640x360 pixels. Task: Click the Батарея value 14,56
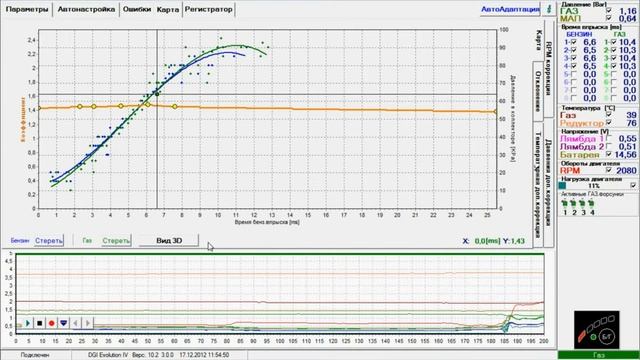pyautogui.click(x=625, y=155)
